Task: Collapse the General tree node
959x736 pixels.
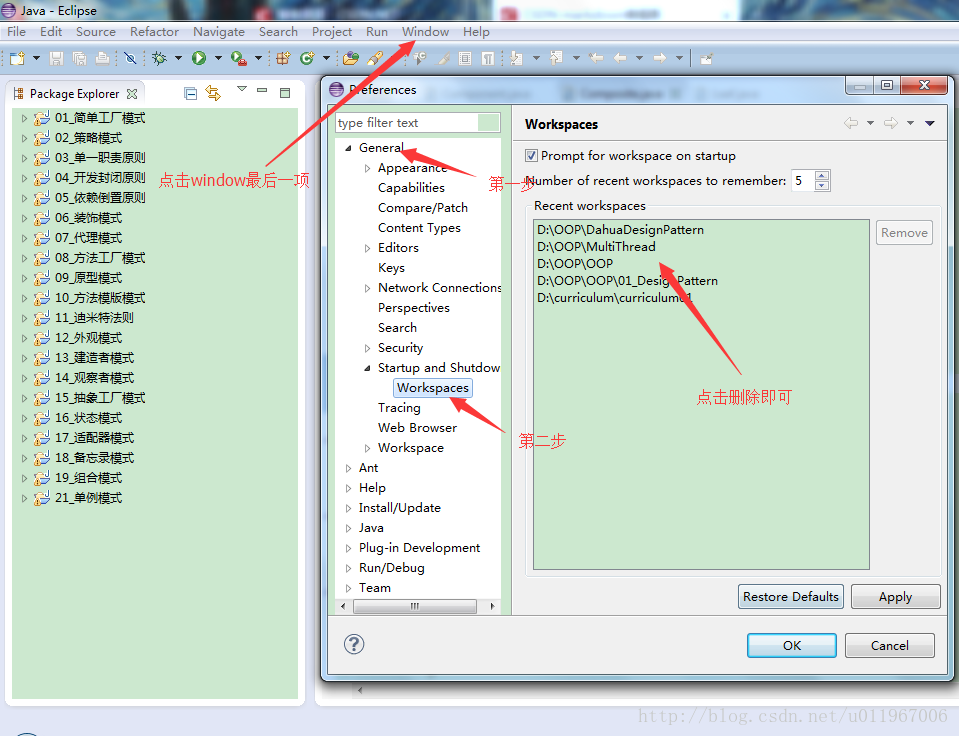Action: (348, 148)
